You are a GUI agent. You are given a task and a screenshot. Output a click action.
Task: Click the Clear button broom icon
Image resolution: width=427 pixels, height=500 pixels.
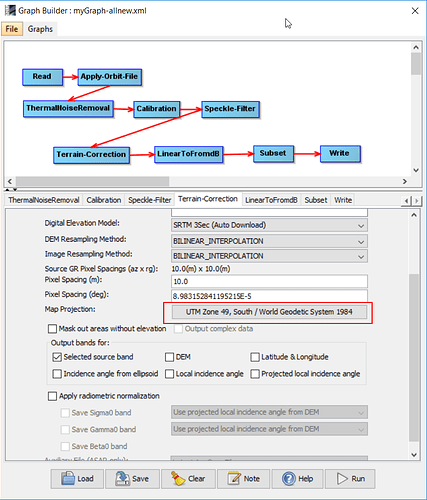point(178,479)
